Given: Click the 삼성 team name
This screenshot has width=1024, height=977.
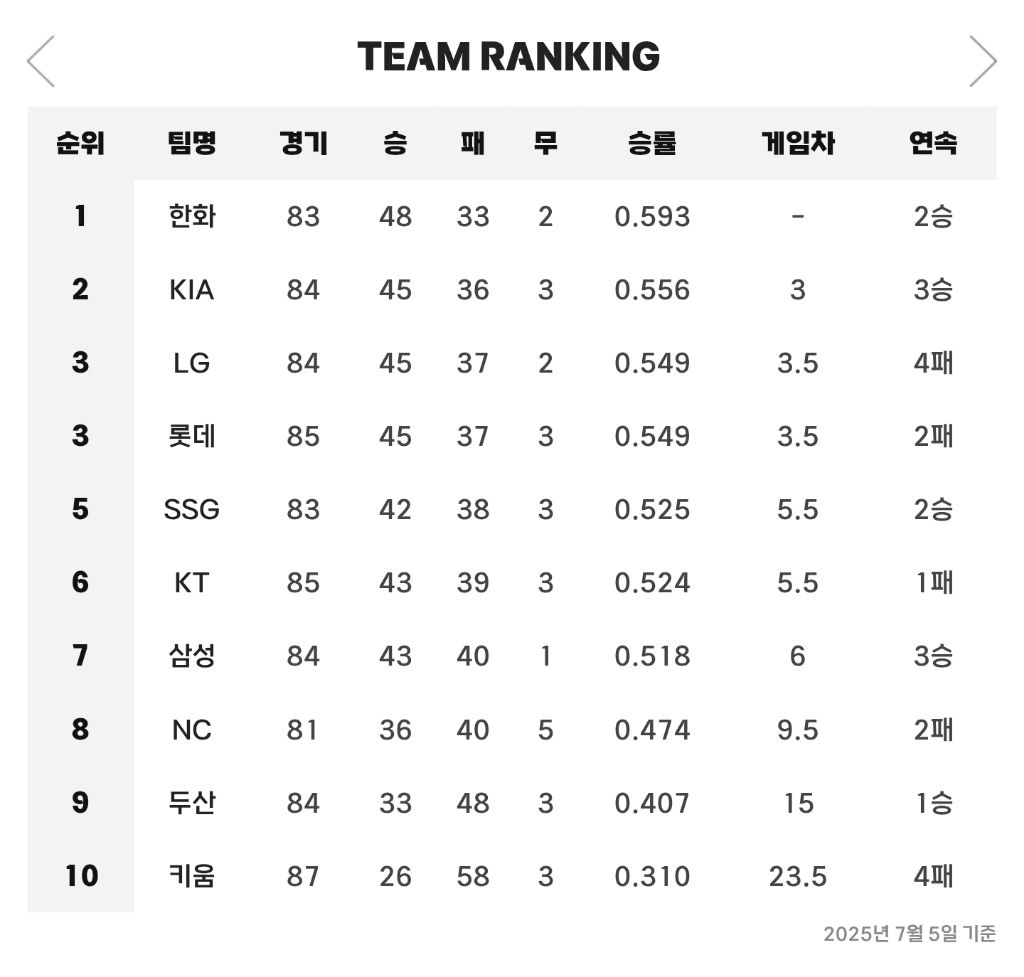Looking at the screenshot, I should 191,655.
